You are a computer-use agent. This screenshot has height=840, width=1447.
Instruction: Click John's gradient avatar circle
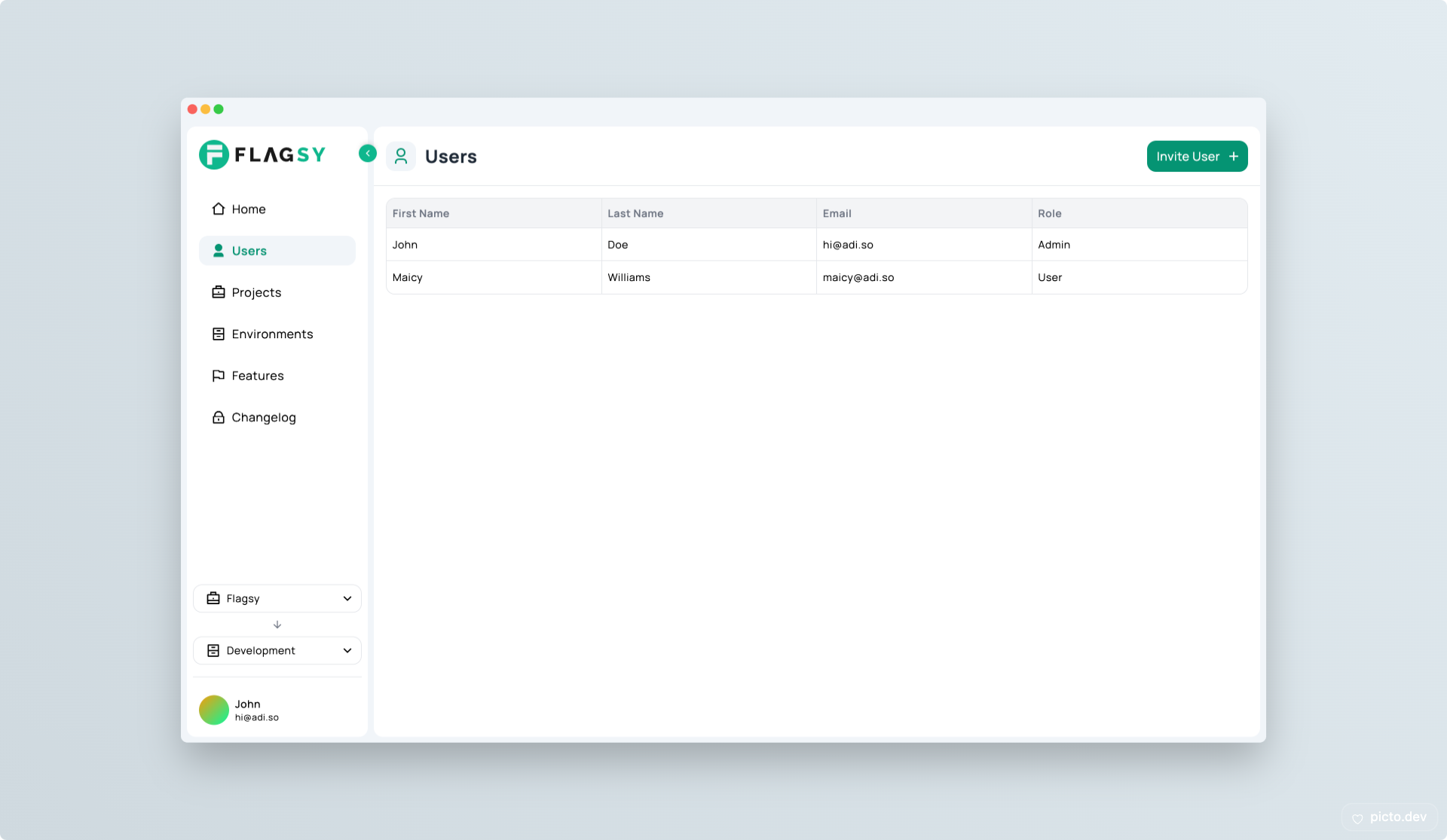214,710
